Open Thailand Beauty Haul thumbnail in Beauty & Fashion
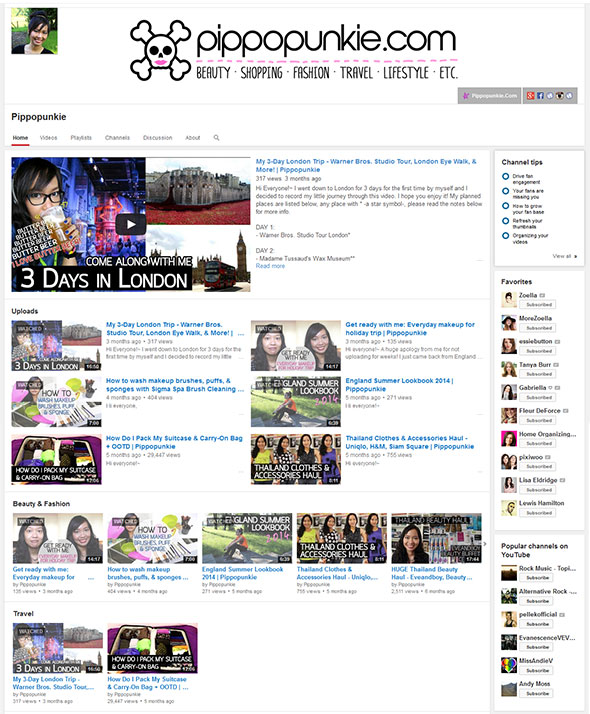 pos(436,538)
